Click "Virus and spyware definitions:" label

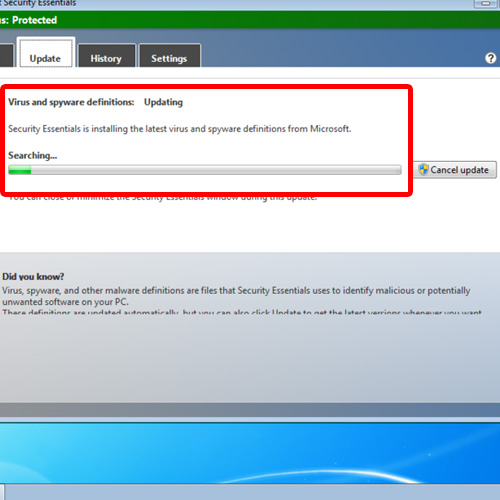click(x=71, y=102)
